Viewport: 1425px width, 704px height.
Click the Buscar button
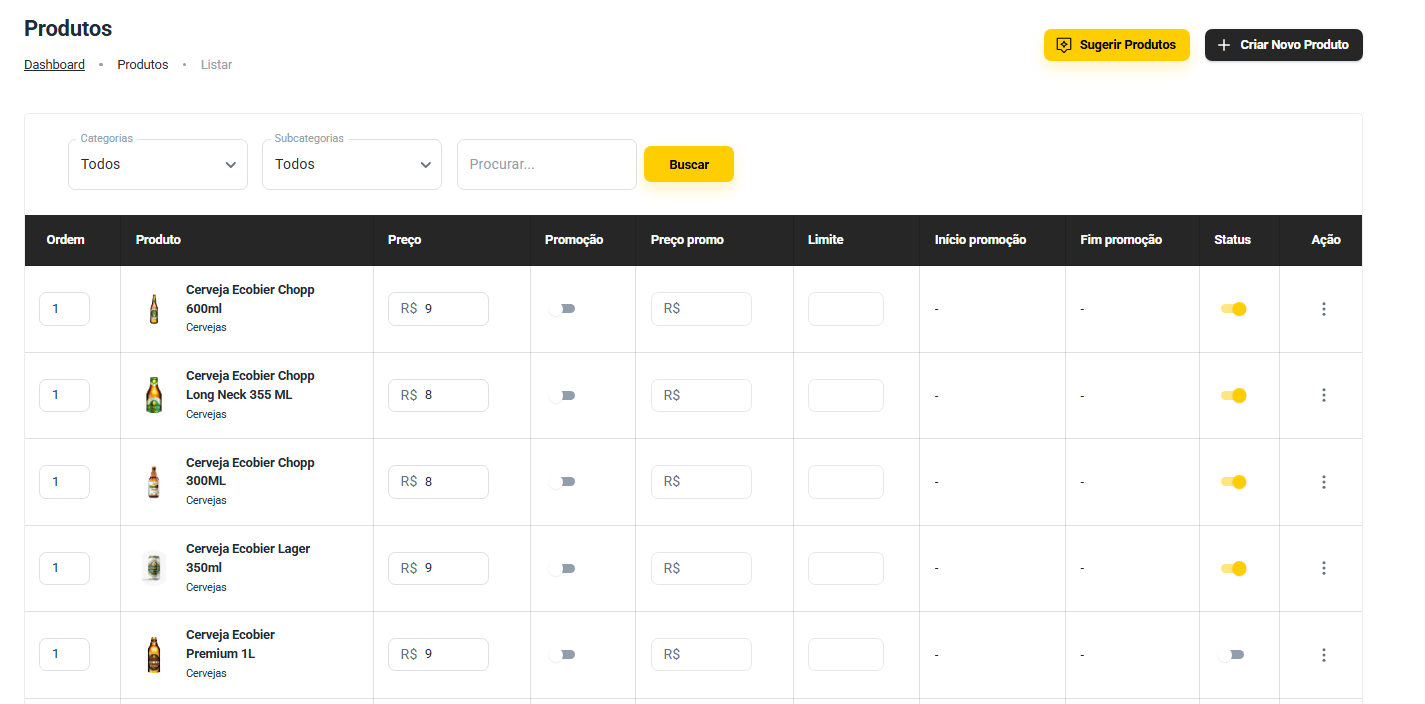point(689,164)
